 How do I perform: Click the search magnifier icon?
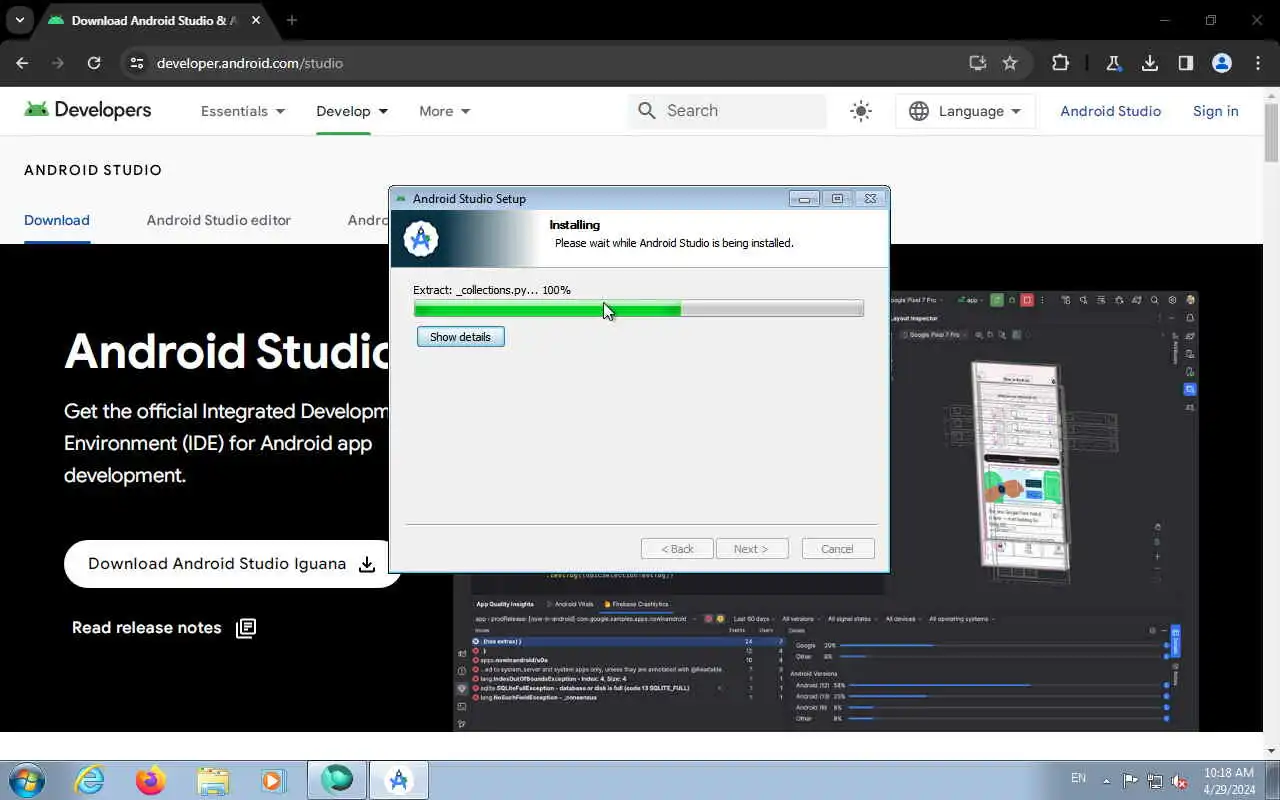coord(647,111)
